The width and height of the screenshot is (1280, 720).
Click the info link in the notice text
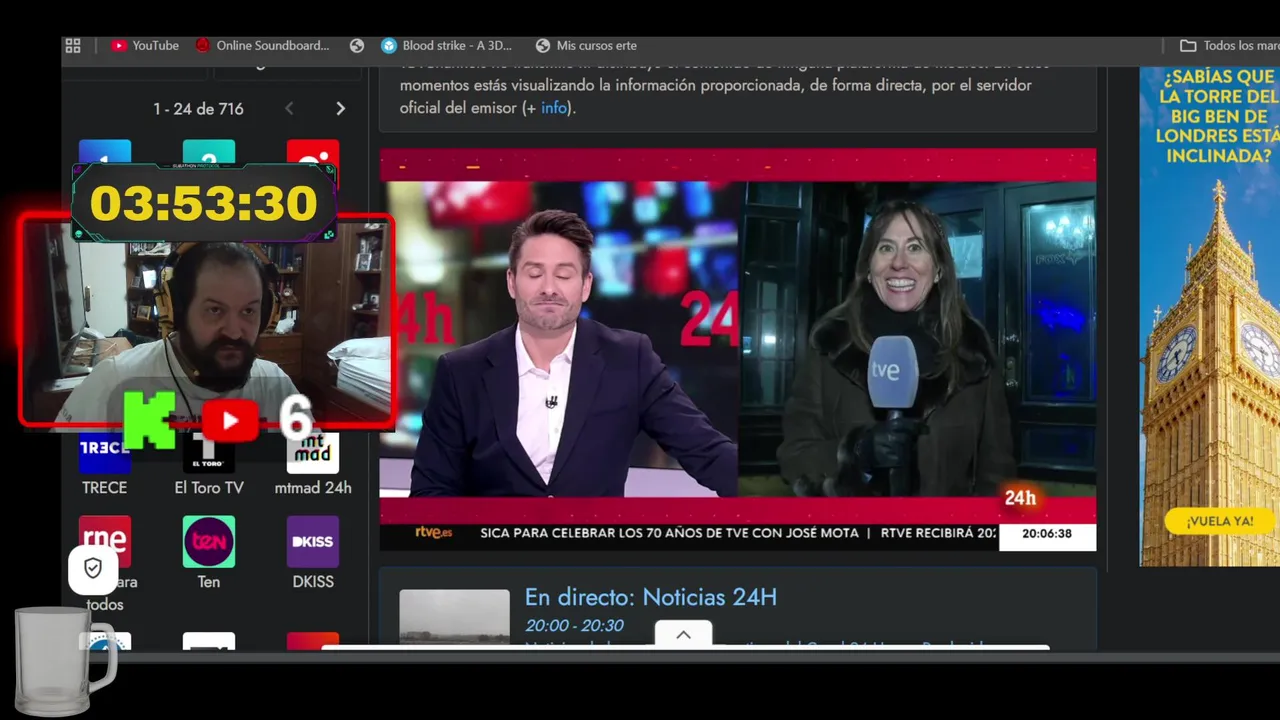554,108
